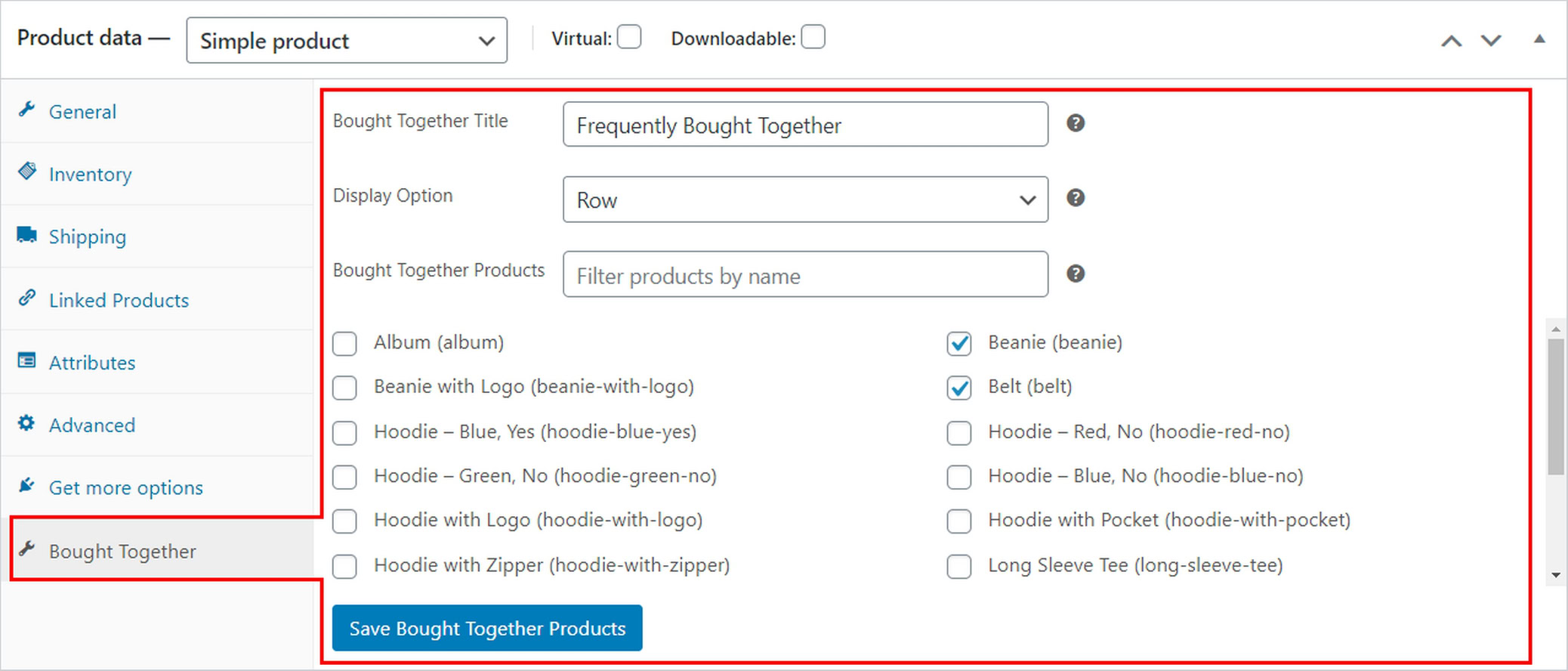Click the product list scrollbar thumb
This screenshot has width=1568, height=671.
coord(1556,407)
